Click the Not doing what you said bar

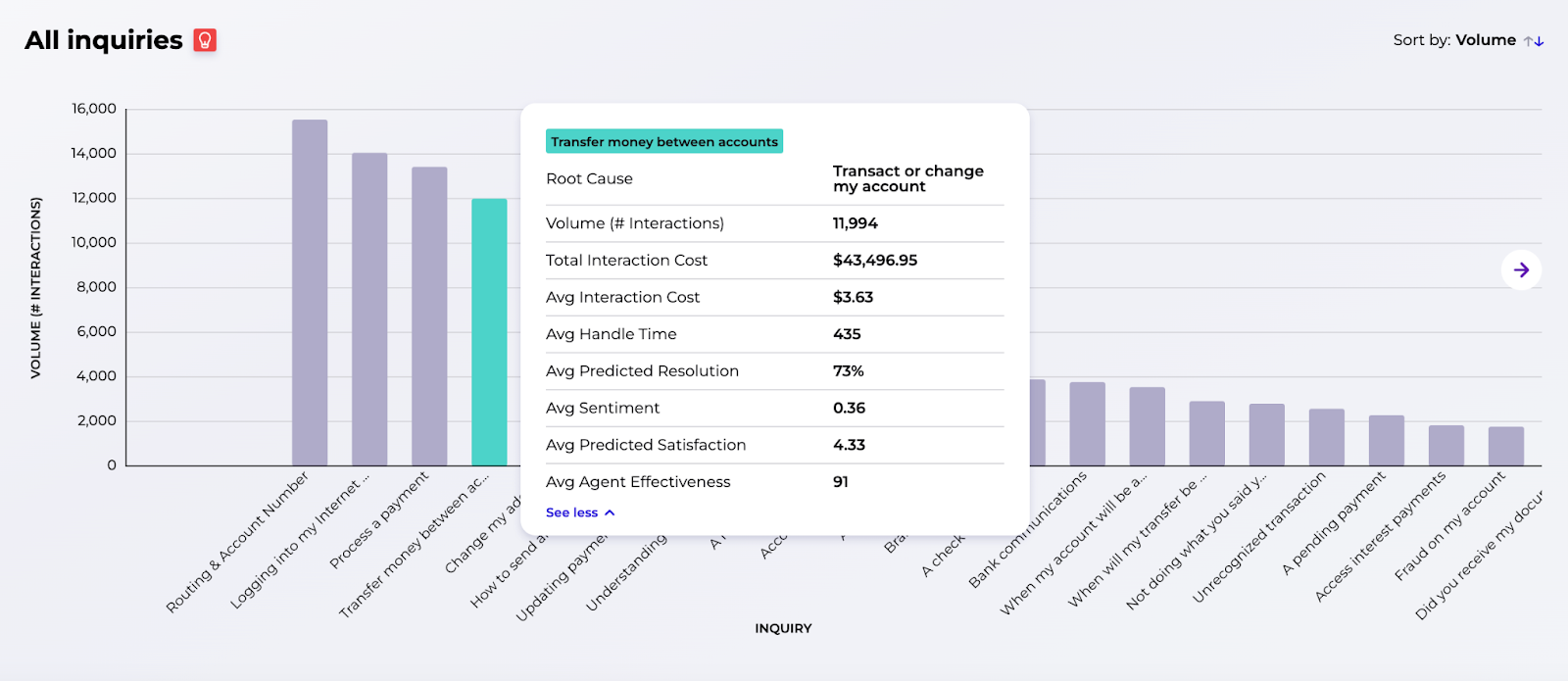(1206, 433)
